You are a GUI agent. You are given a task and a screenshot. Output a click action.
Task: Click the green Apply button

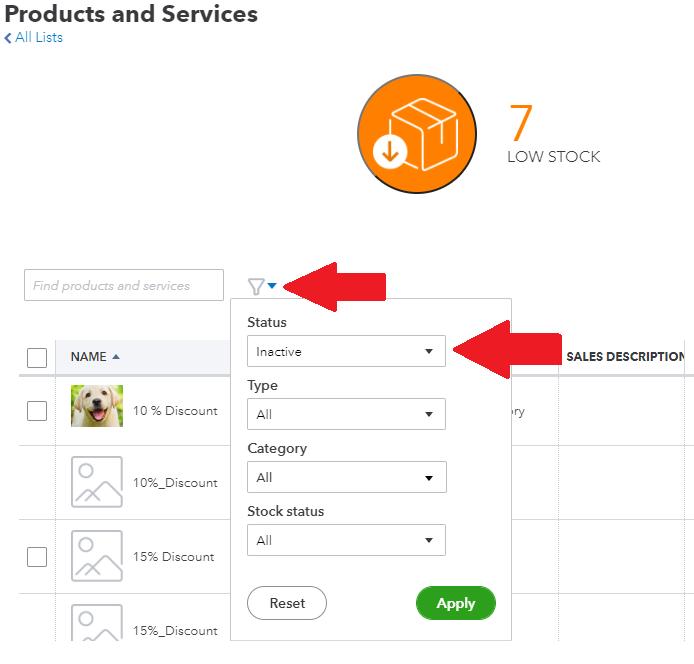tap(455, 603)
